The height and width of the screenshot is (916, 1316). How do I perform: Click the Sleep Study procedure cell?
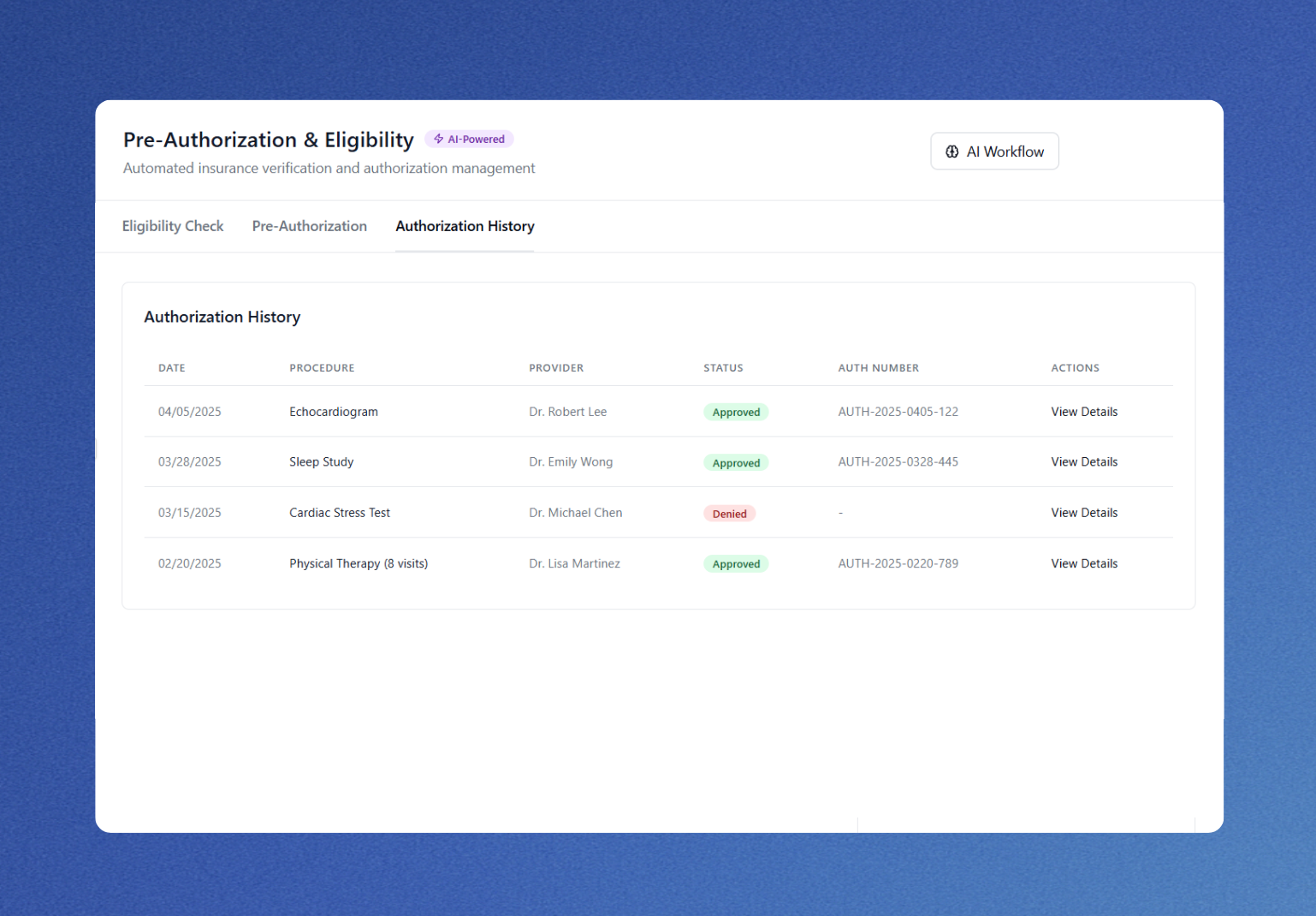322,462
